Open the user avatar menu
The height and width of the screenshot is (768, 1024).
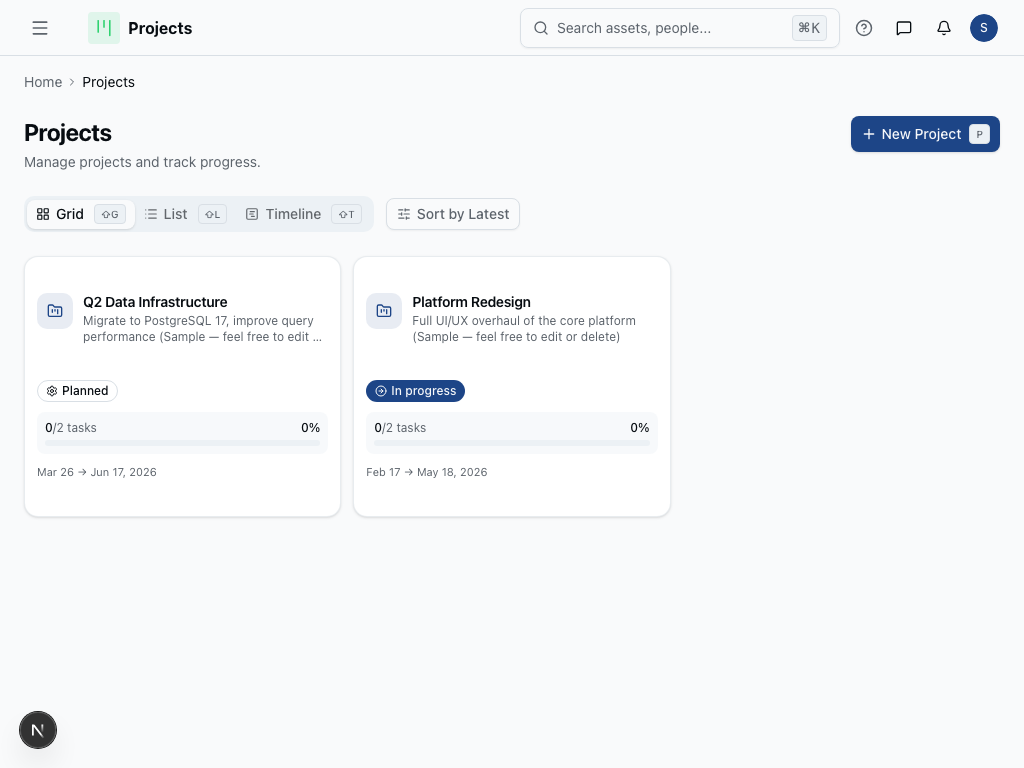point(984,28)
